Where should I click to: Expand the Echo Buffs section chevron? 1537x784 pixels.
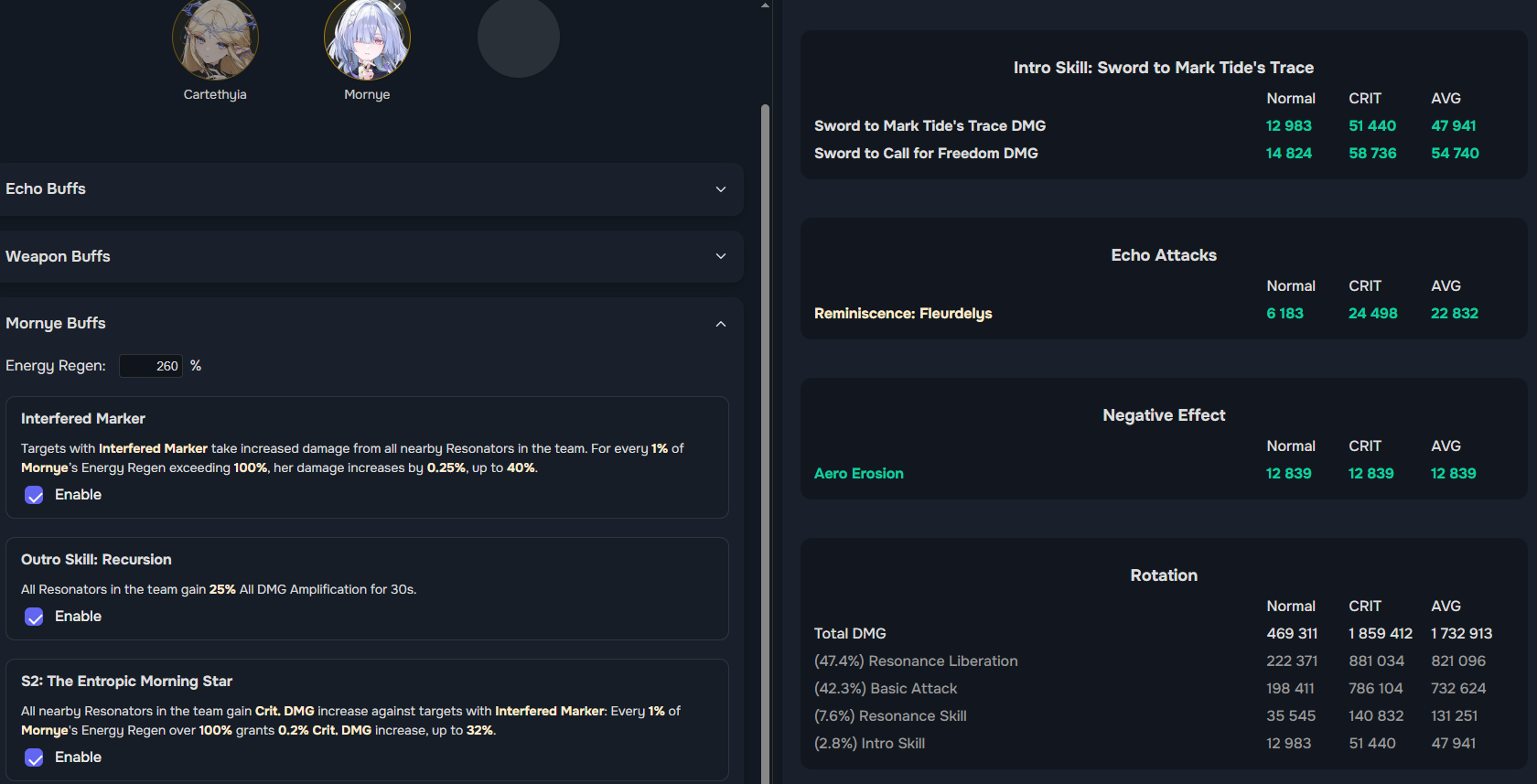pos(721,189)
